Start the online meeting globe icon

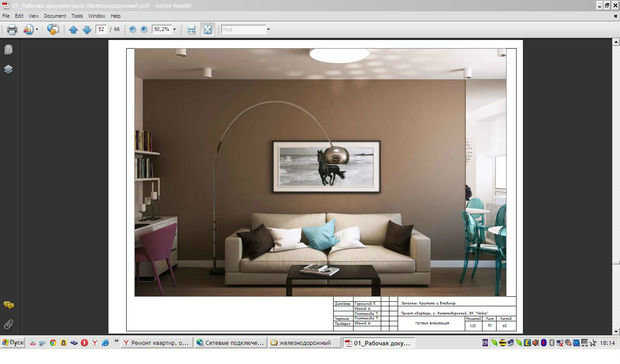pos(53,30)
